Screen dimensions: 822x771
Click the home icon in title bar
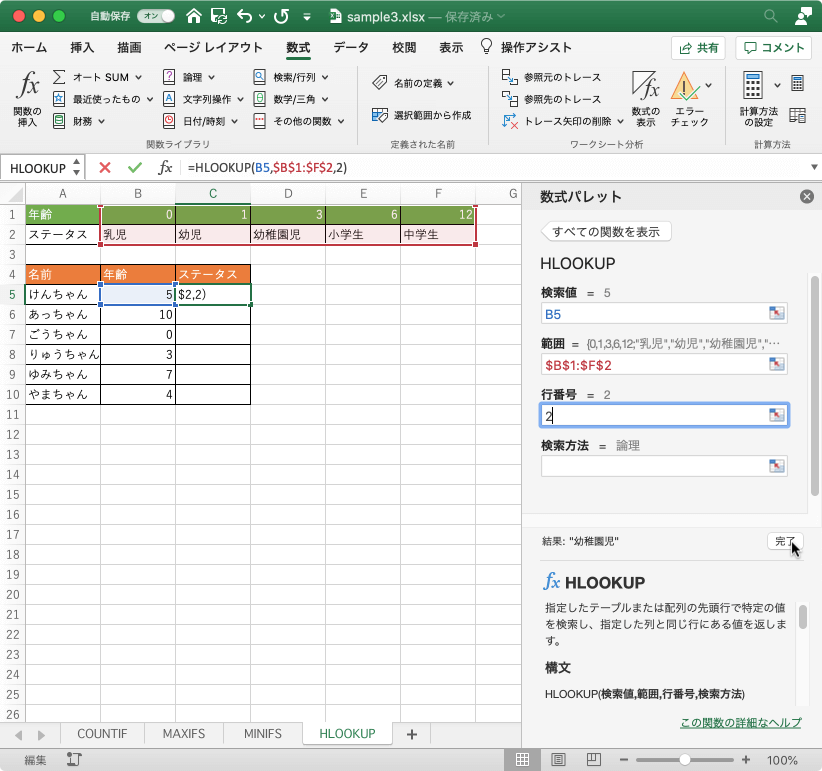(194, 16)
